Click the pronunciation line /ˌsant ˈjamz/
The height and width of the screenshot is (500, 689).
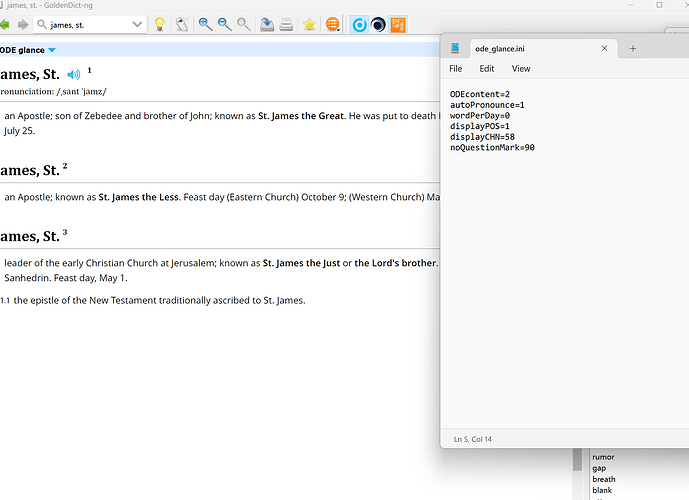pyautogui.click(x=54, y=91)
